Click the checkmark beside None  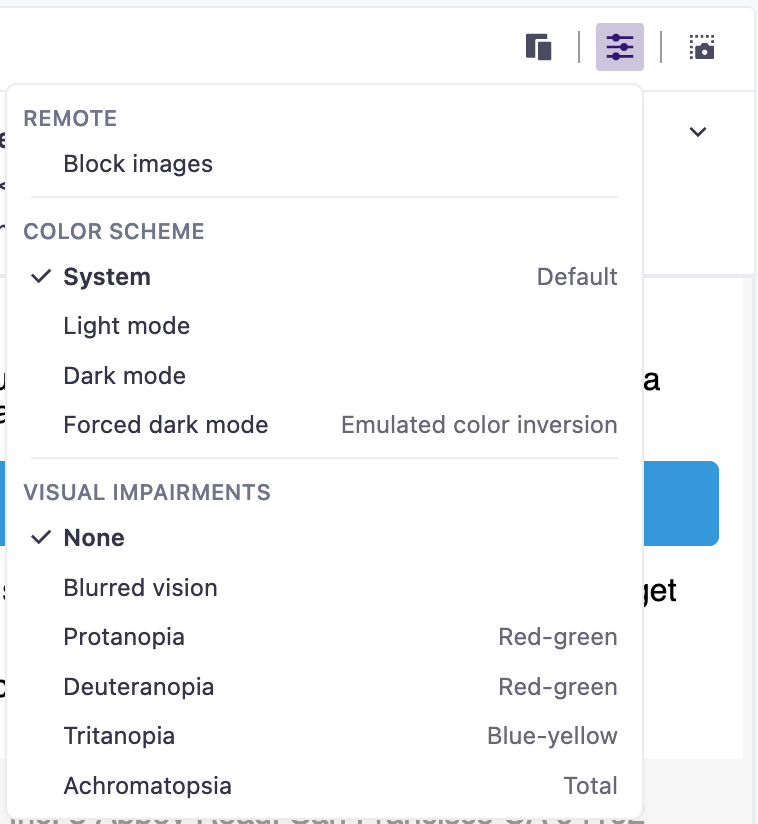[x=41, y=538]
